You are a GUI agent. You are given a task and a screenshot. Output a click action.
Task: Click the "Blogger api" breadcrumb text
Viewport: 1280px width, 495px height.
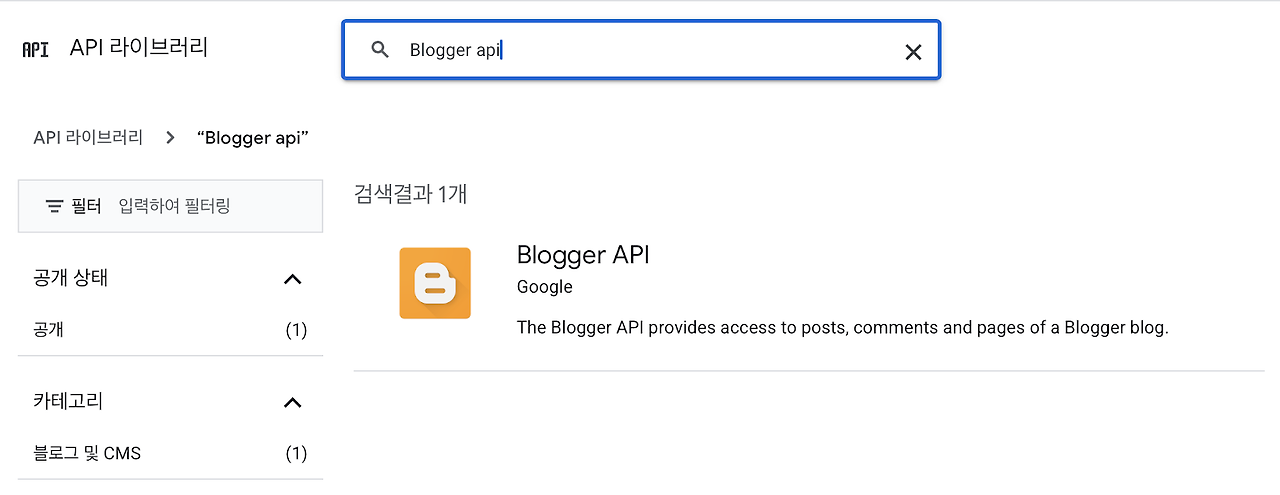(252, 137)
